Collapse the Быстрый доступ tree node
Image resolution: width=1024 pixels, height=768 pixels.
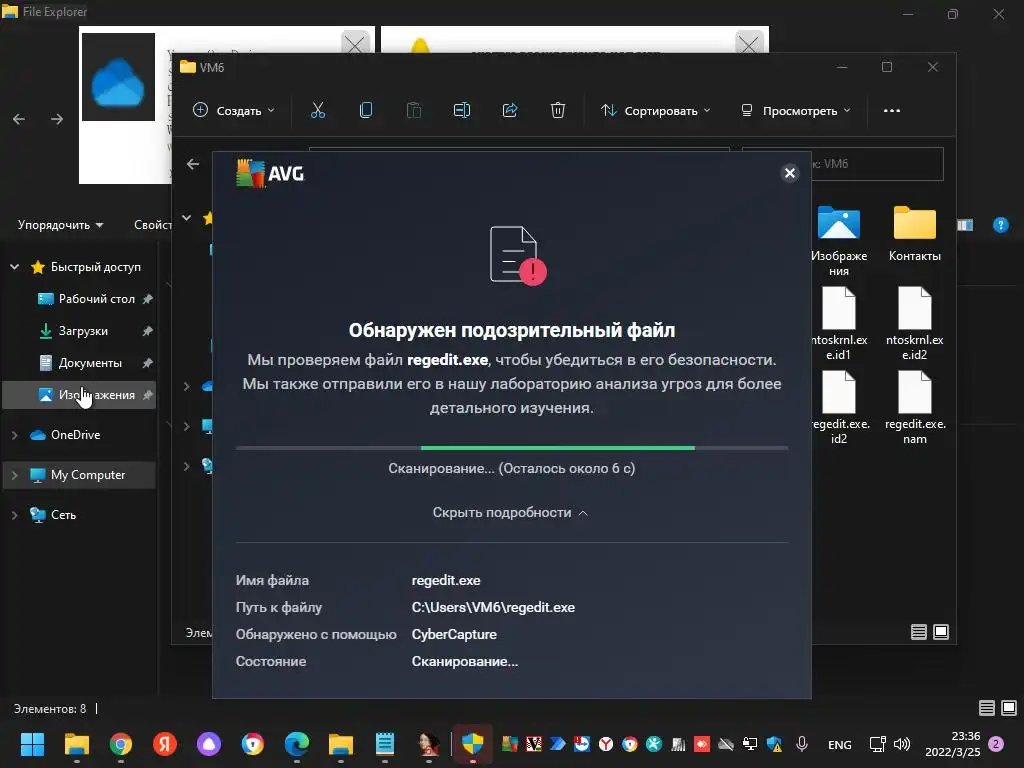[14, 266]
